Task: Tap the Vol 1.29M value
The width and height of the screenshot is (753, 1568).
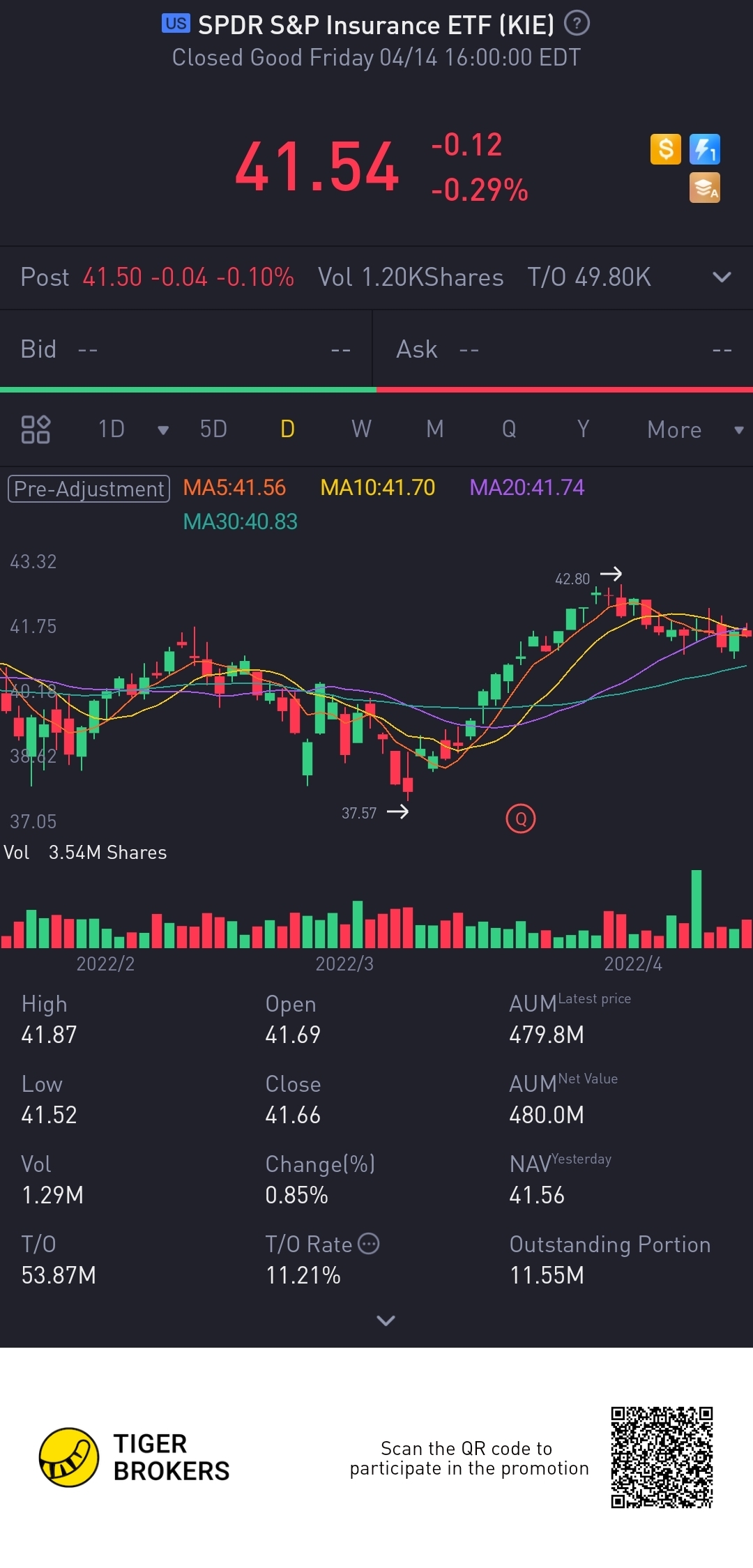Action: 52,1195
